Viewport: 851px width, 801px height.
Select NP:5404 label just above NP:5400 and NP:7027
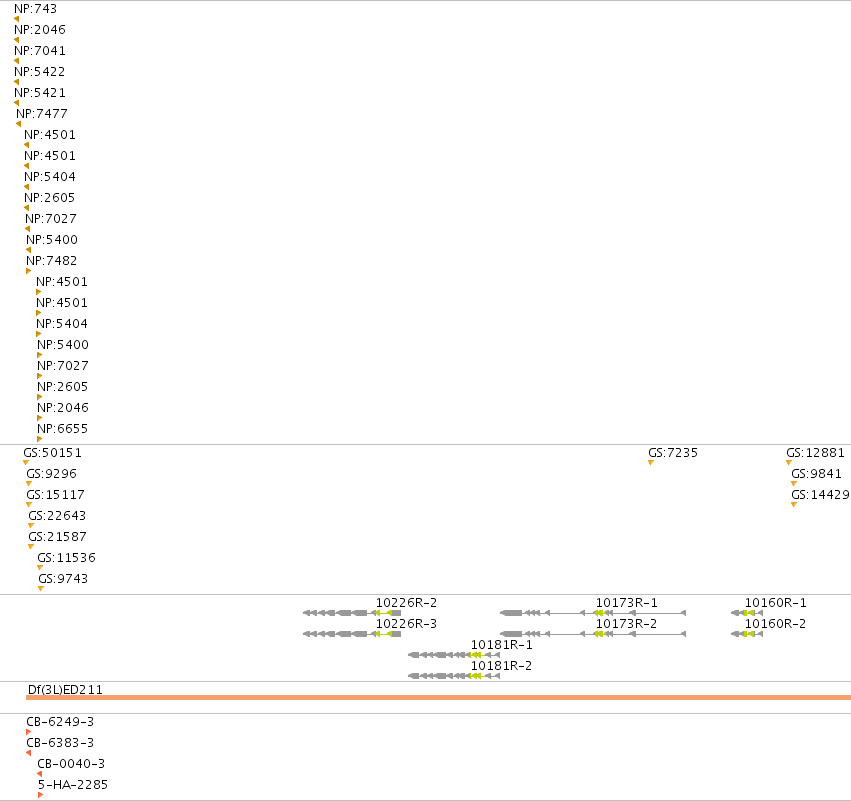(62, 324)
